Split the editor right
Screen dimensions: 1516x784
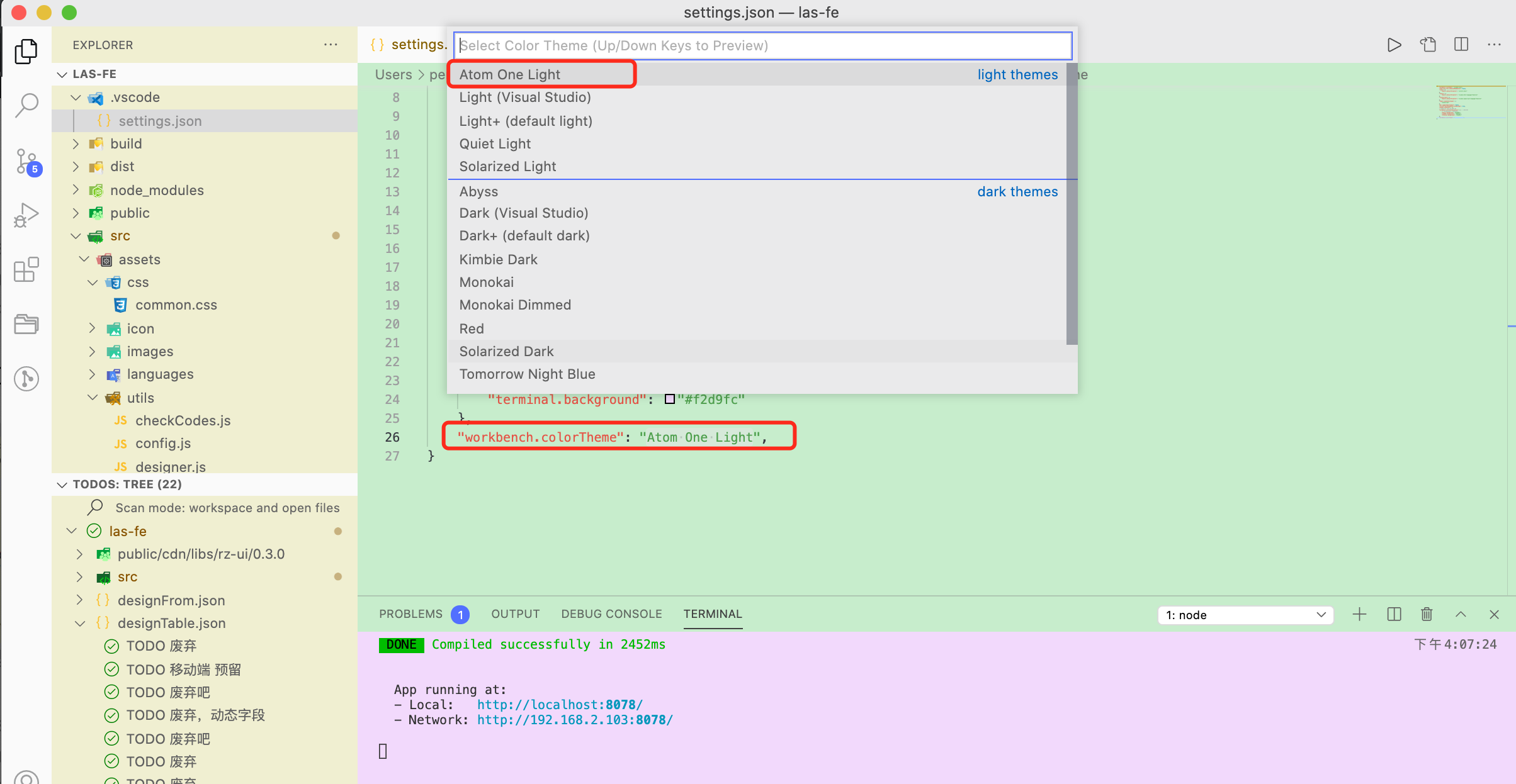pos(1461,45)
